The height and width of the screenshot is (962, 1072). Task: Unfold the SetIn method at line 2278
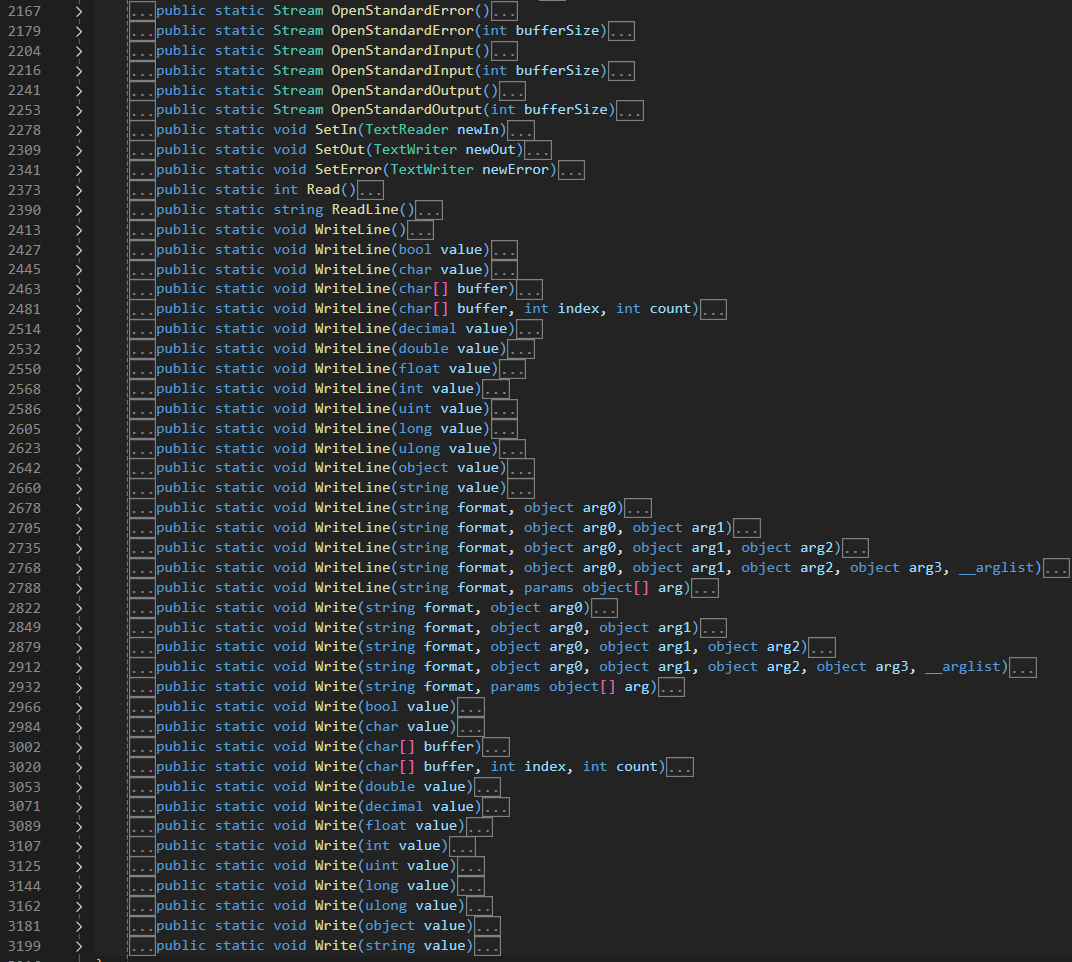(x=79, y=130)
